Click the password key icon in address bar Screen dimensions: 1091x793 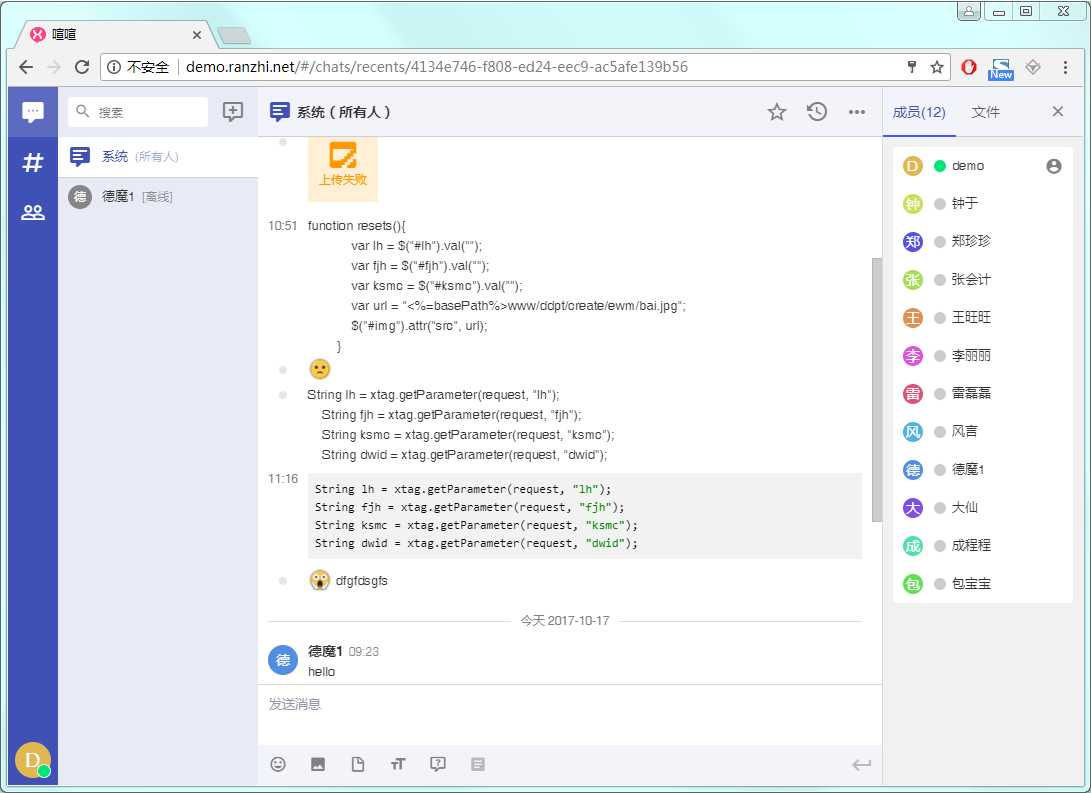tap(911, 67)
